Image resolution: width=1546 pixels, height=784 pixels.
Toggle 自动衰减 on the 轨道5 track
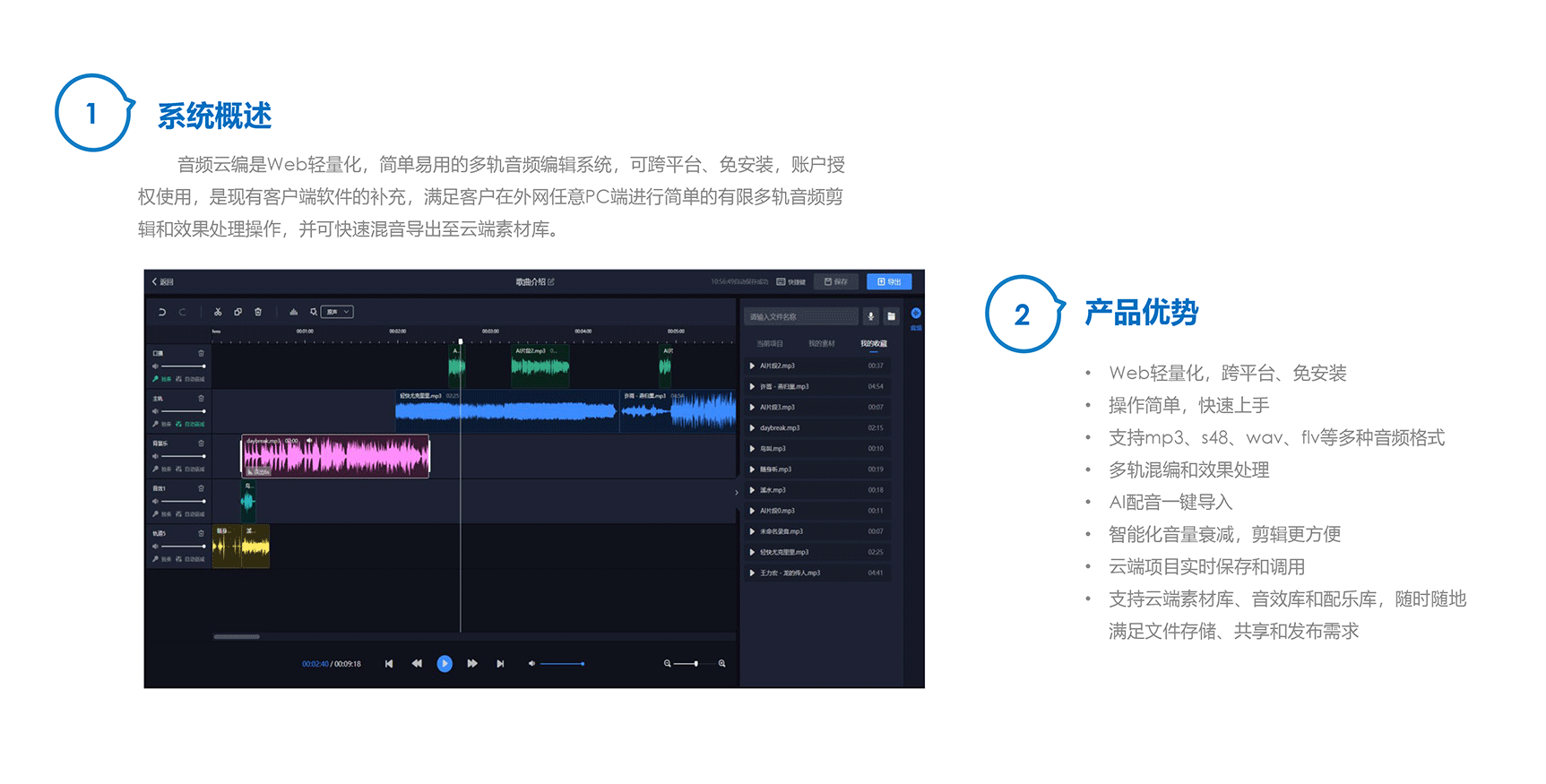(190, 559)
